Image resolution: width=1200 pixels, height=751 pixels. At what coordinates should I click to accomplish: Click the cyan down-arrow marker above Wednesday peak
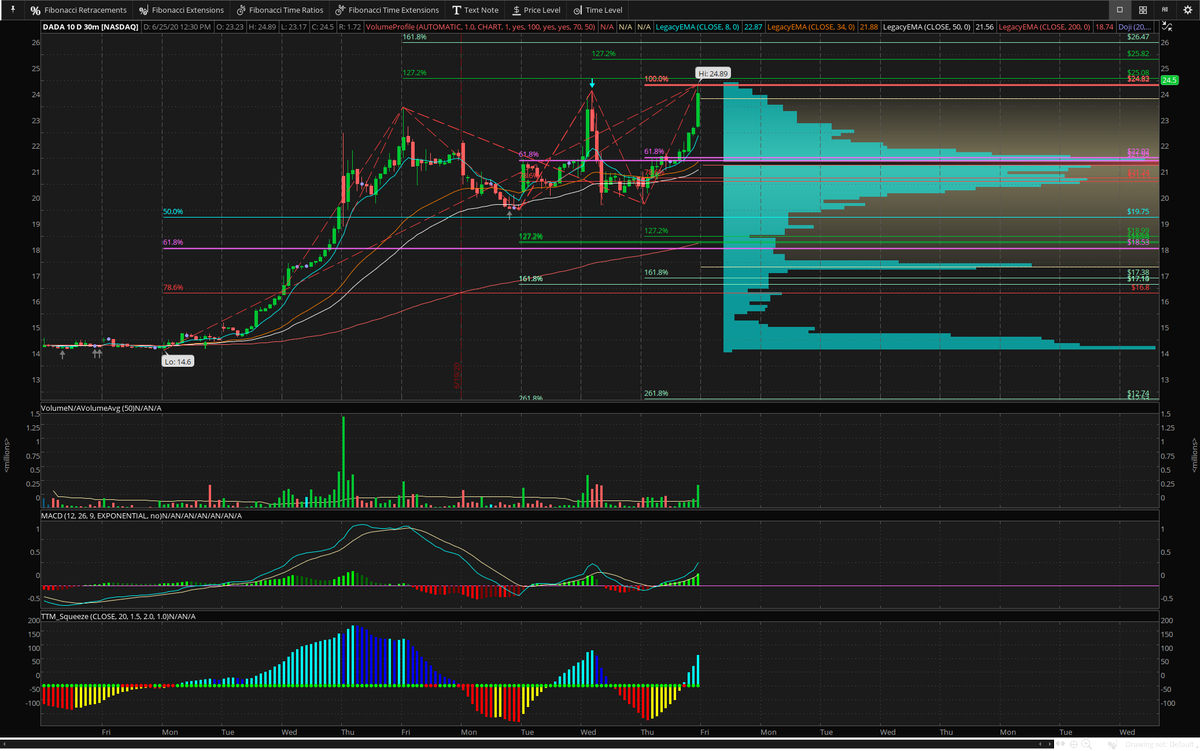tap(592, 84)
